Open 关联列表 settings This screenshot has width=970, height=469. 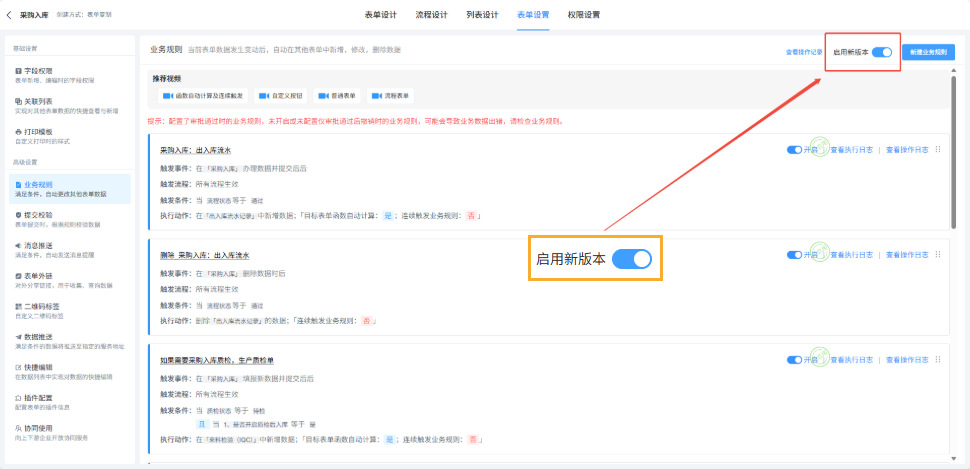coord(70,105)
